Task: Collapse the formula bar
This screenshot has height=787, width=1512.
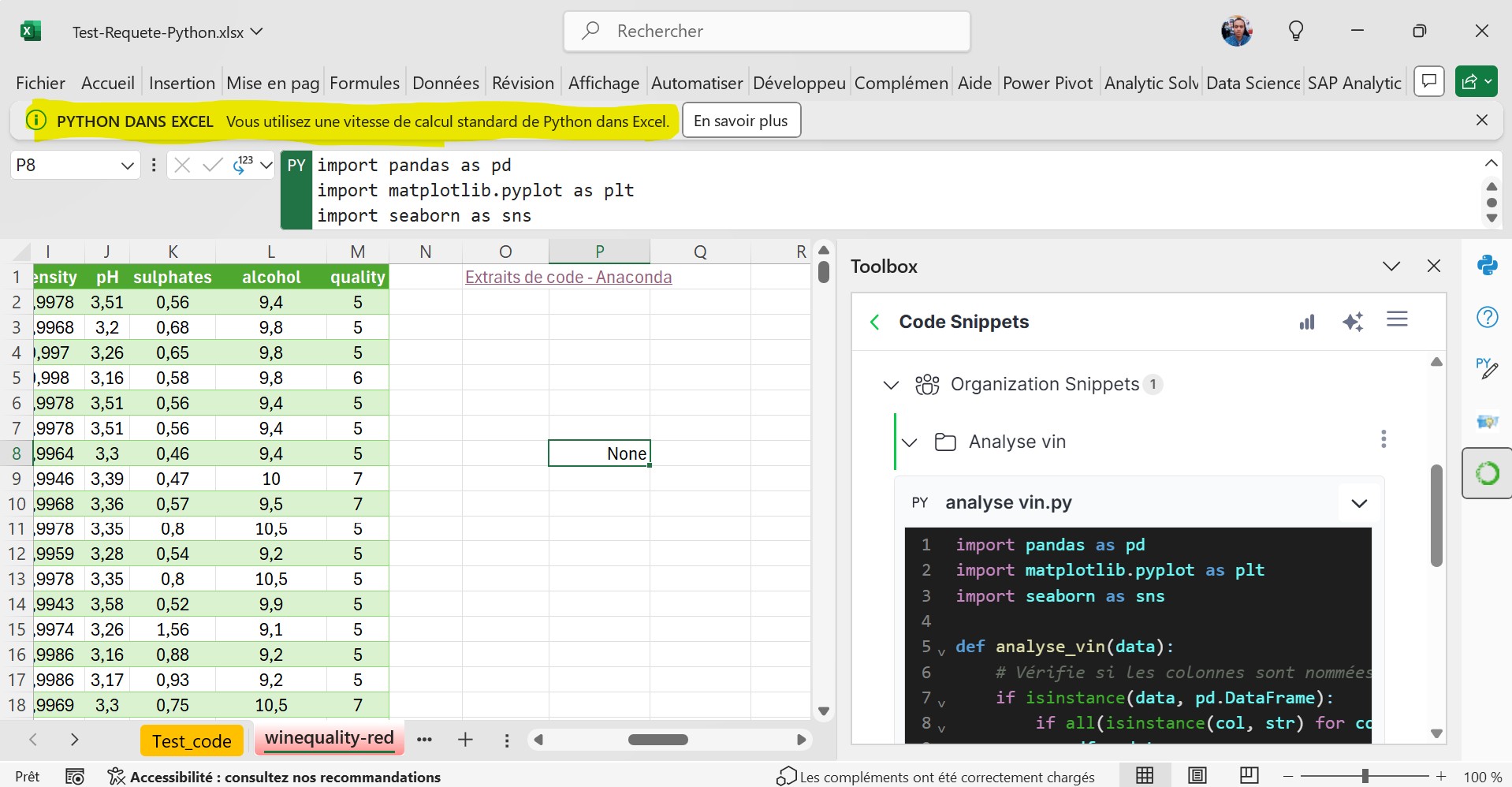Action: point(1491,163)
